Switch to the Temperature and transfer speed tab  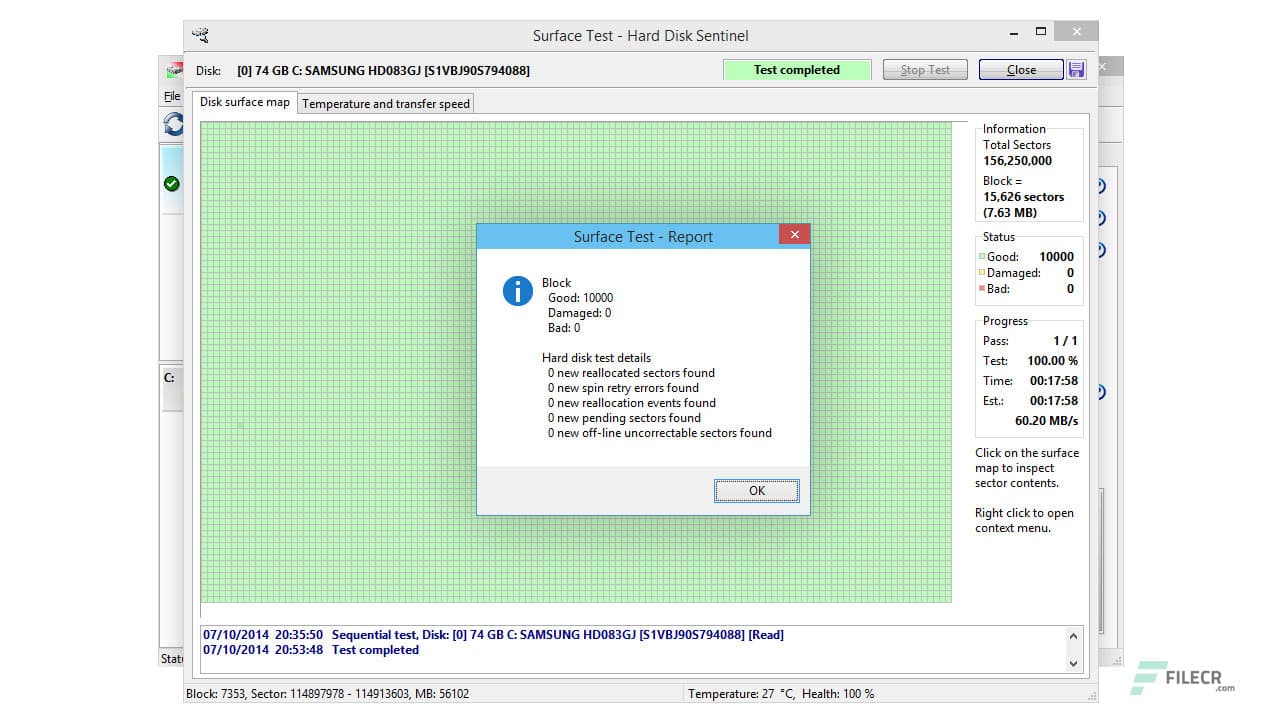(385, 103)
